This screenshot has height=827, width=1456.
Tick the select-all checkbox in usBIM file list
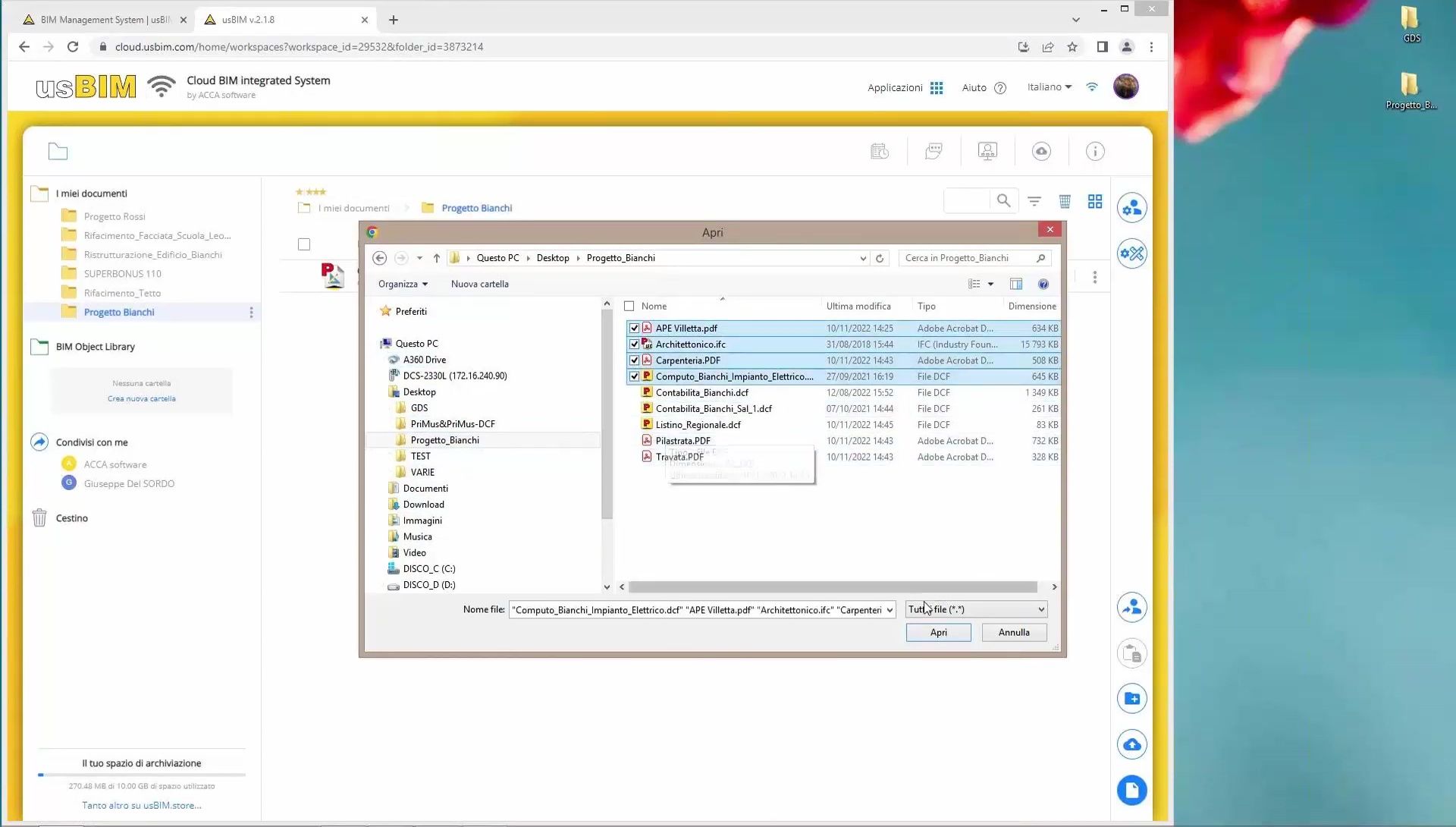(x=304, y=244)
